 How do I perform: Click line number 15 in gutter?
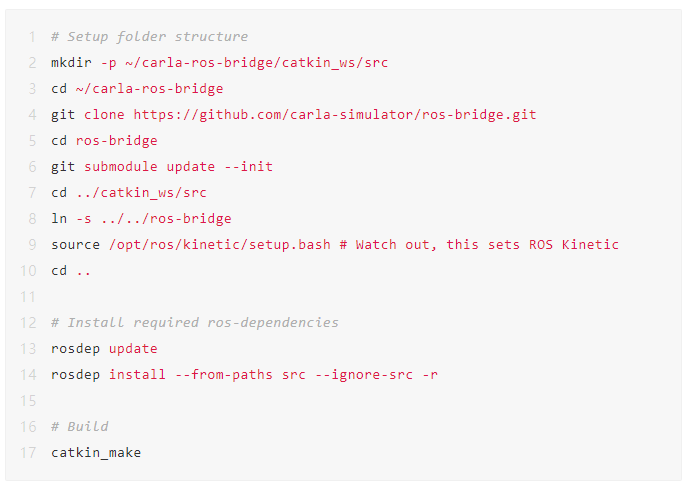(x=29, y=400)
